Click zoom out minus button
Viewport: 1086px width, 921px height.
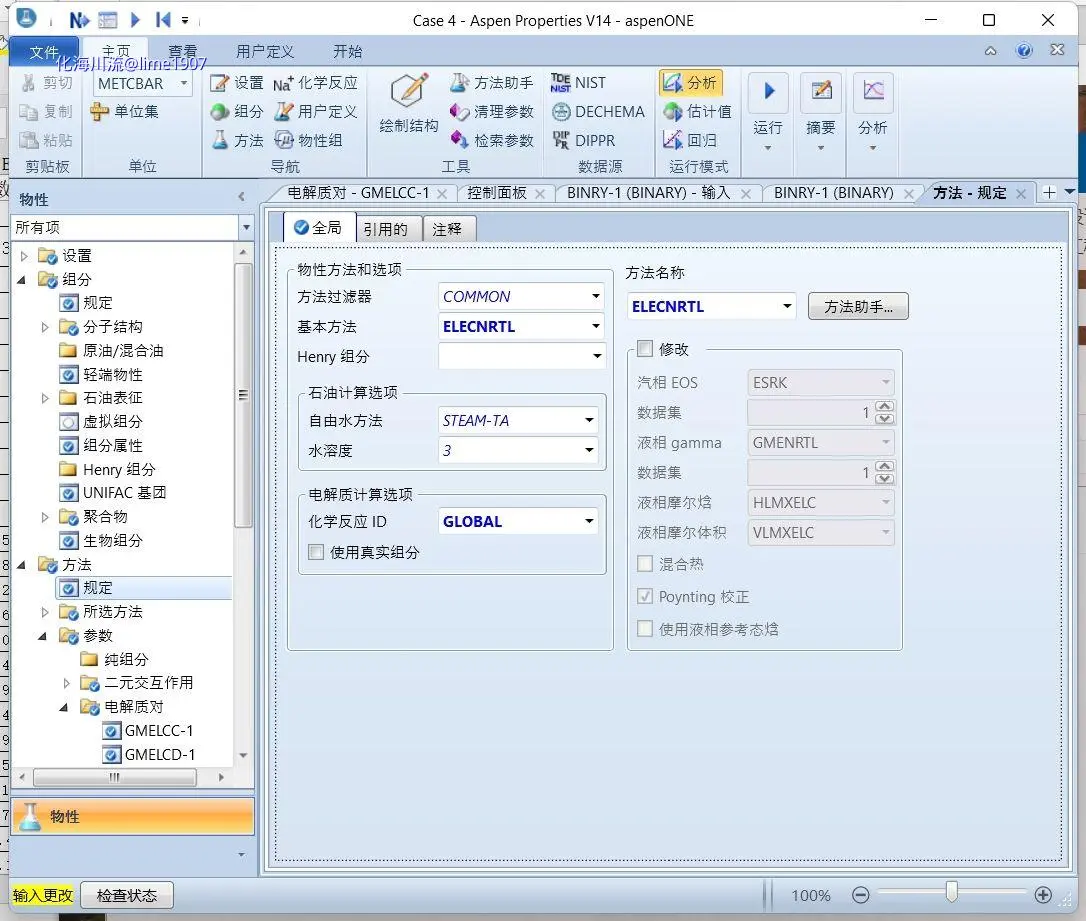[x=860, y=895]
